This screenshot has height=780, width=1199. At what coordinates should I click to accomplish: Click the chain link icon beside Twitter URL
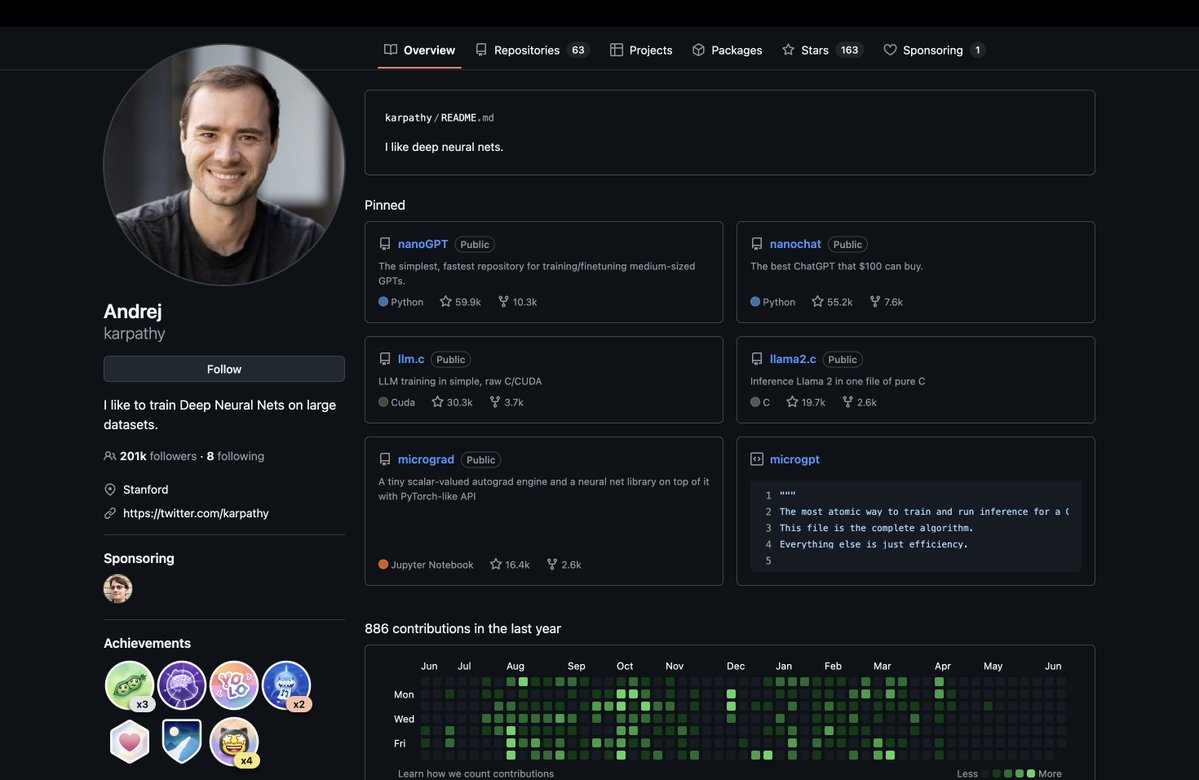point(110,513)
